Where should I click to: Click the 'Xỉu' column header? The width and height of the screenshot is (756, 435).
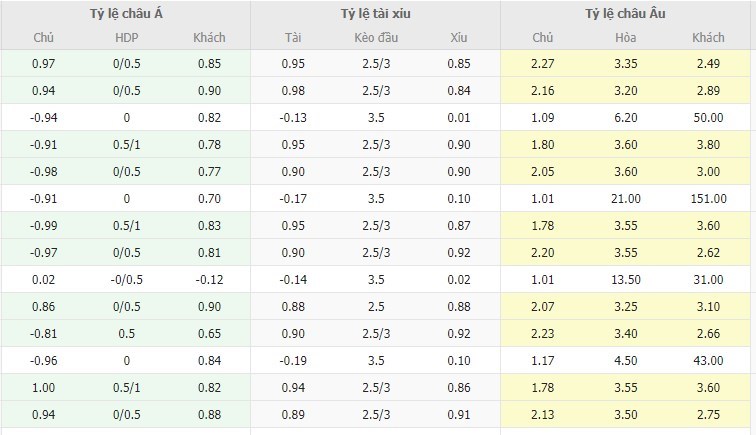click(459, 38)
